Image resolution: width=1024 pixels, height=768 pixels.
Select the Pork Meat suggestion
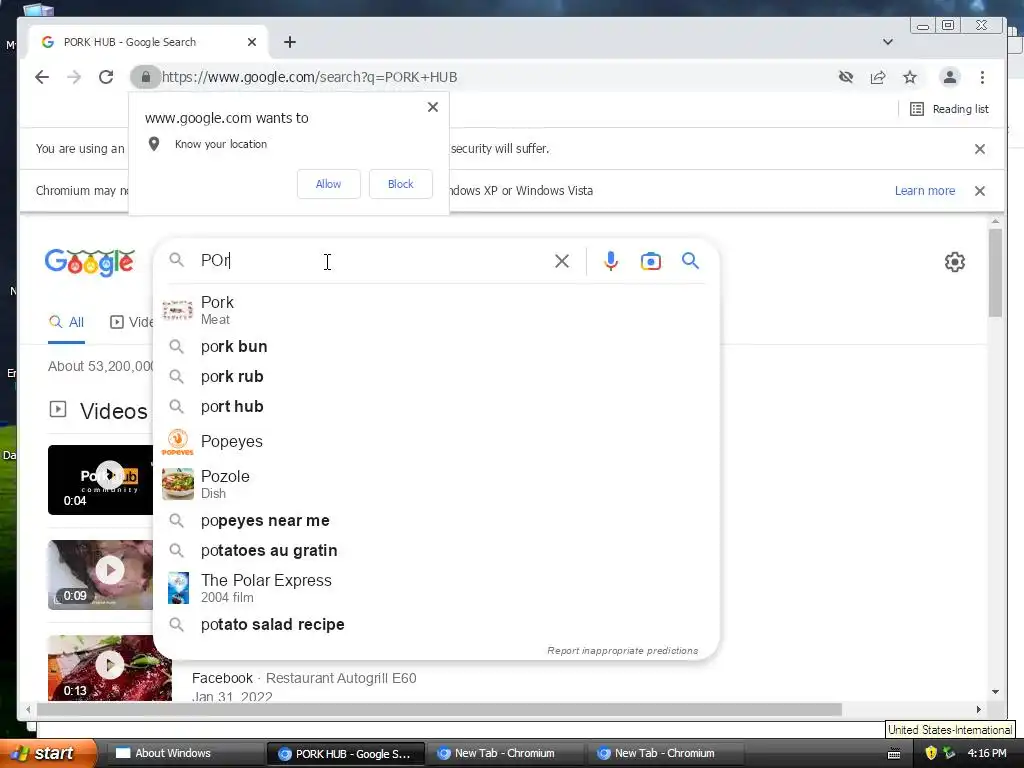436,310
